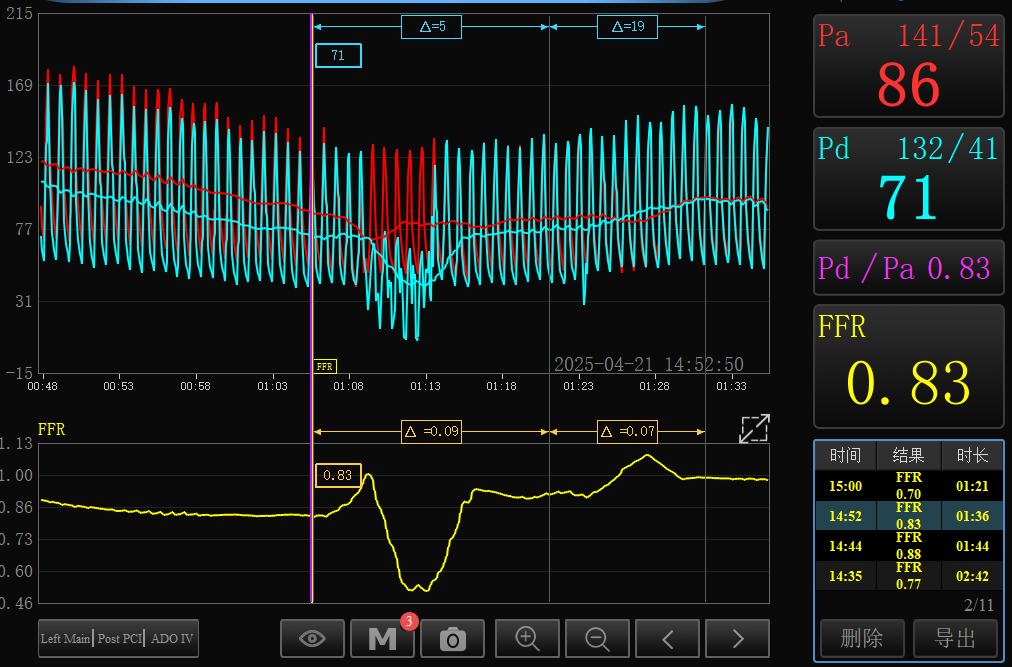Viewport: 1012px width, 667px height.
Task: Select the Δ=19 pressure interval label
Action: (x=627, y=27)
